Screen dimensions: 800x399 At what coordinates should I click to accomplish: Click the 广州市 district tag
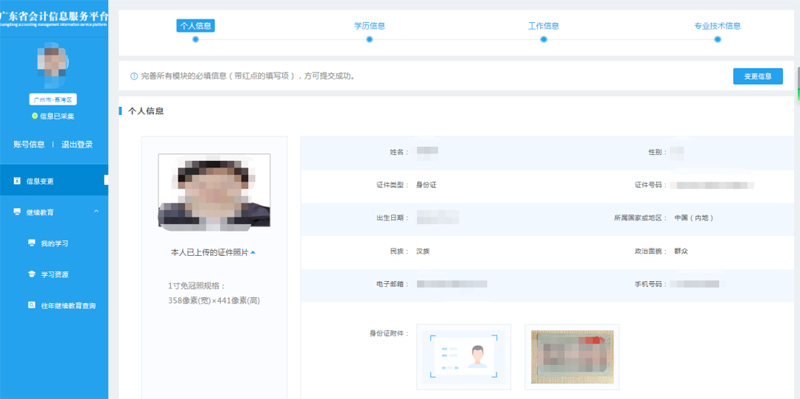pos(53,99)
